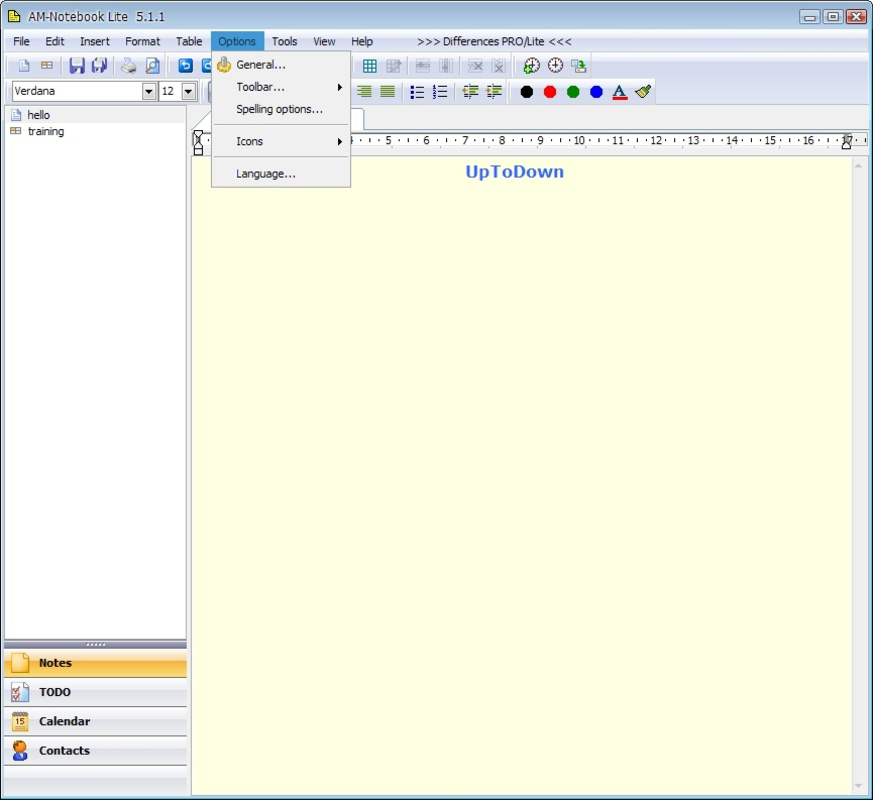873x800 pixels.
Task: Open the Table menu
Action: click(189, 41)
